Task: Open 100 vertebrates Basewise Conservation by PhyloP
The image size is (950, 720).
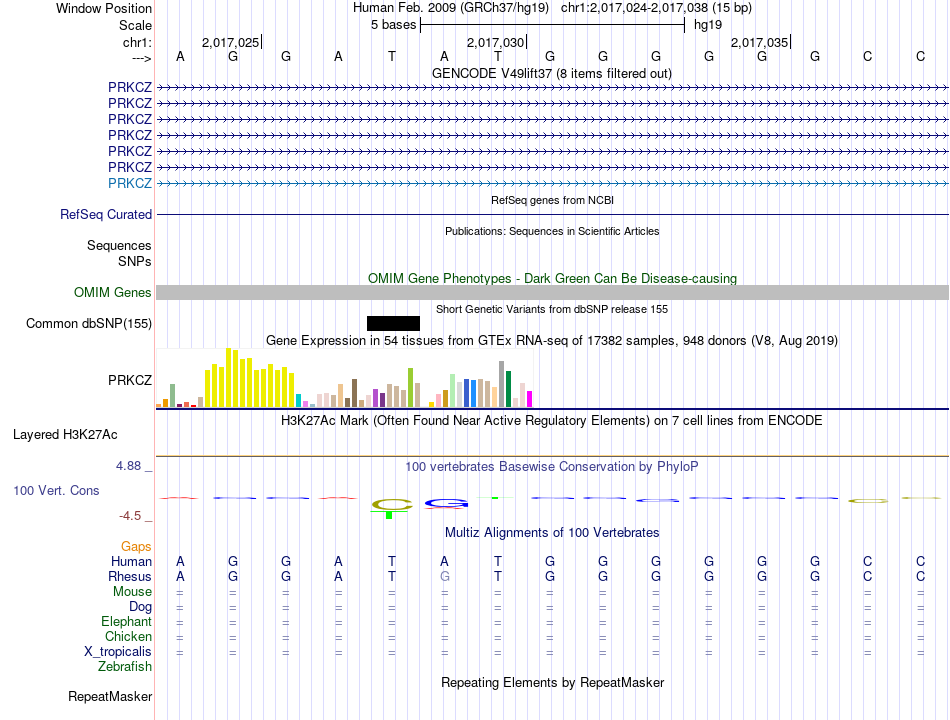Action: point(552,467)
